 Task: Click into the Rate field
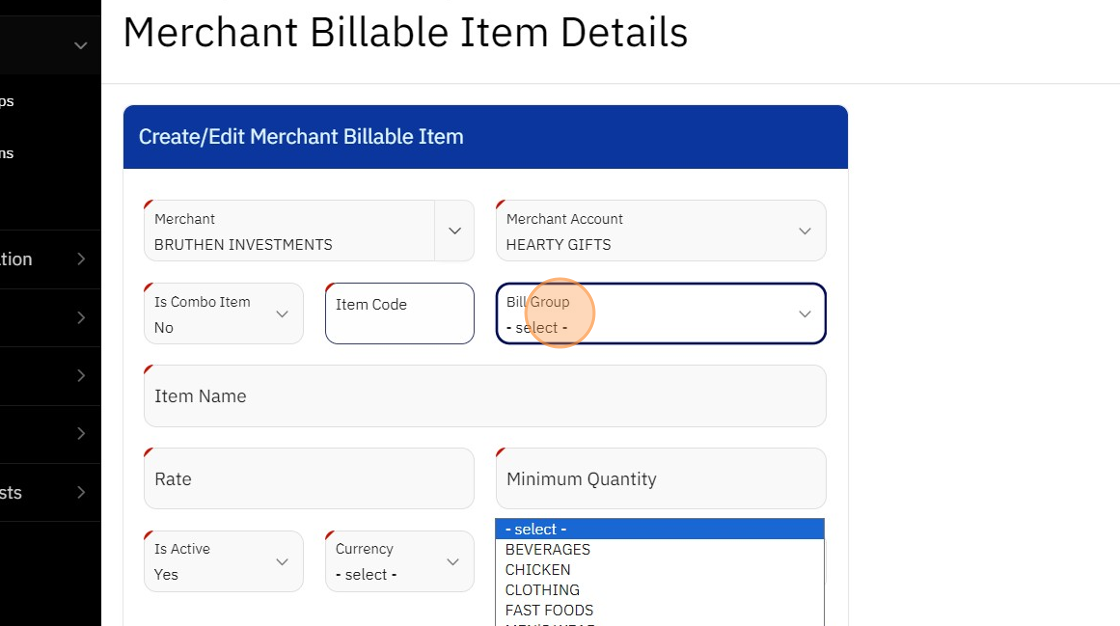click(309, 479)
